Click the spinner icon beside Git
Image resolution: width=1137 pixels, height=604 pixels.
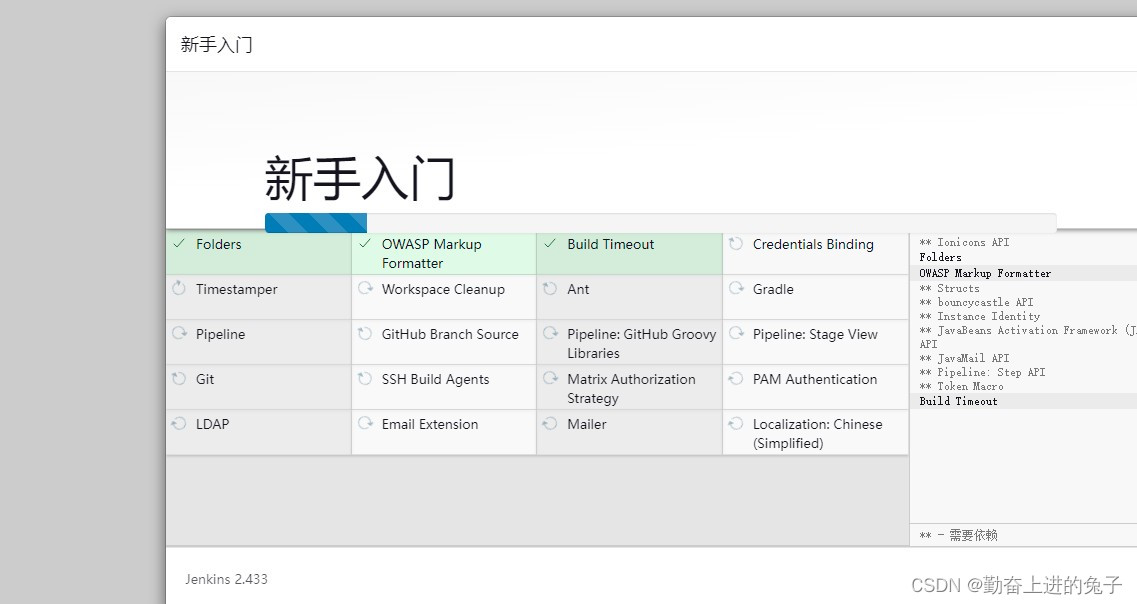179,378
